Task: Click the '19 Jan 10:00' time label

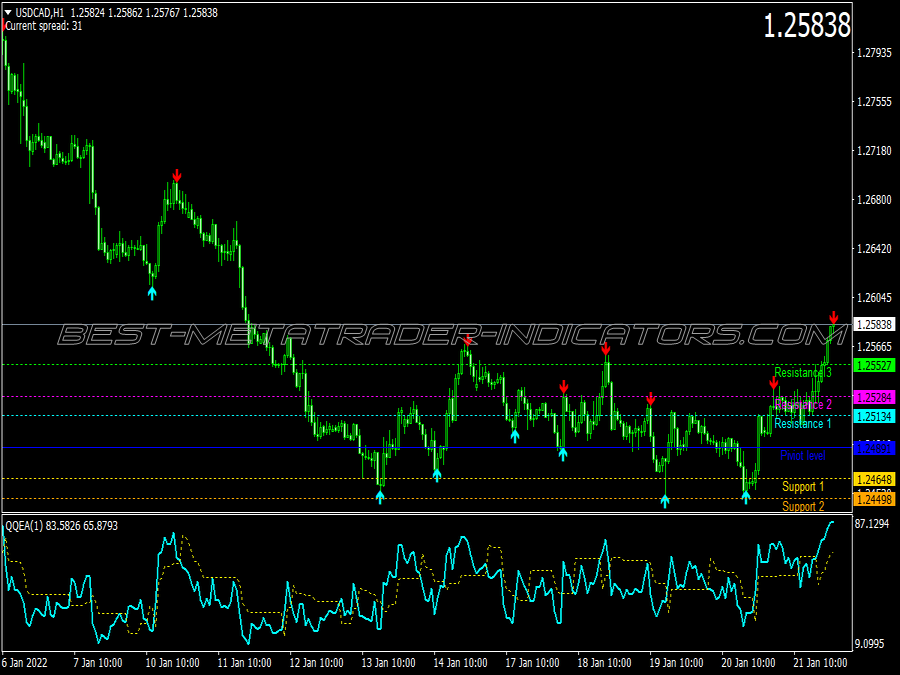Action: click(x=676, y=663)
